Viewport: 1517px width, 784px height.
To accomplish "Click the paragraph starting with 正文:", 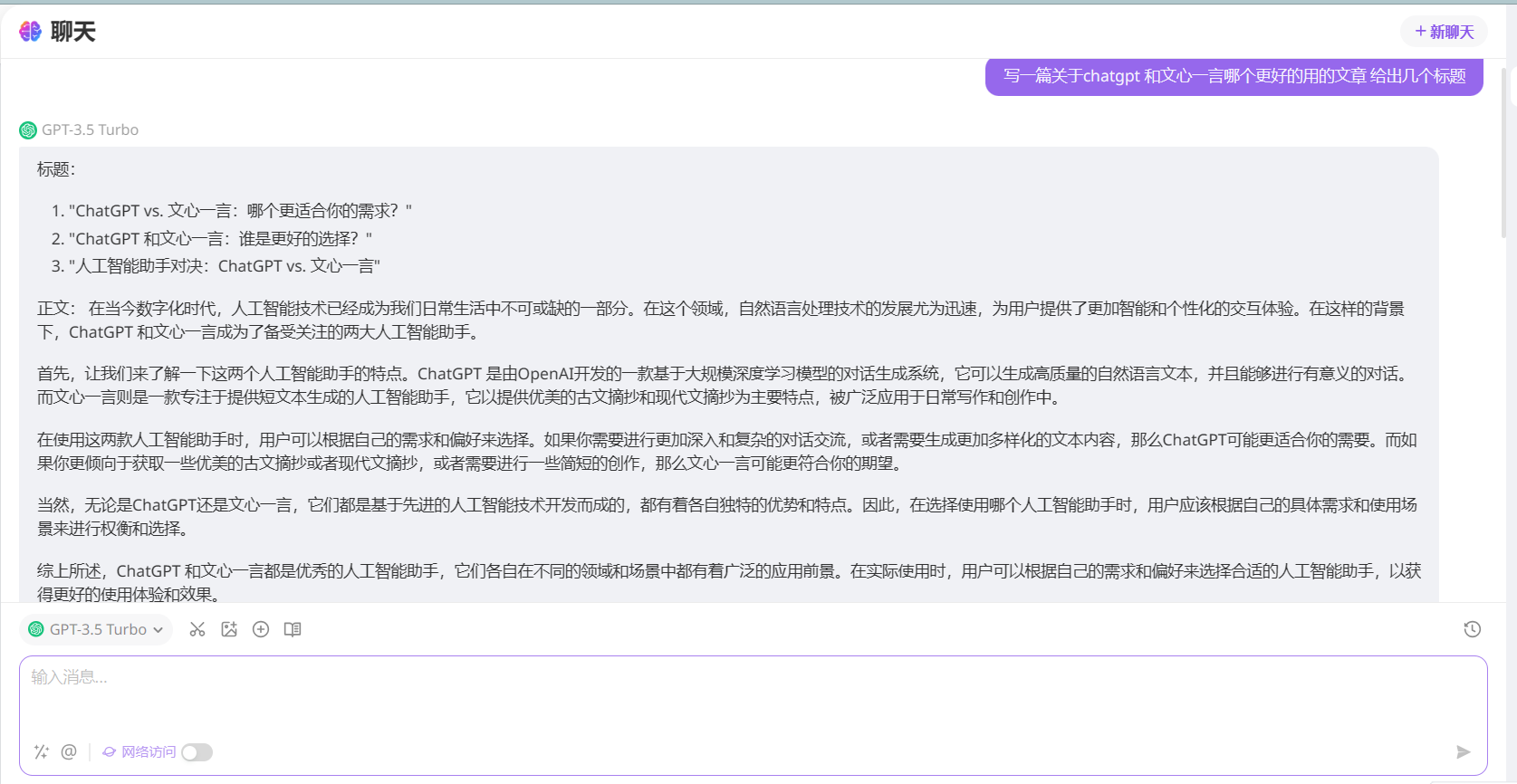I will tap(721, 320).
